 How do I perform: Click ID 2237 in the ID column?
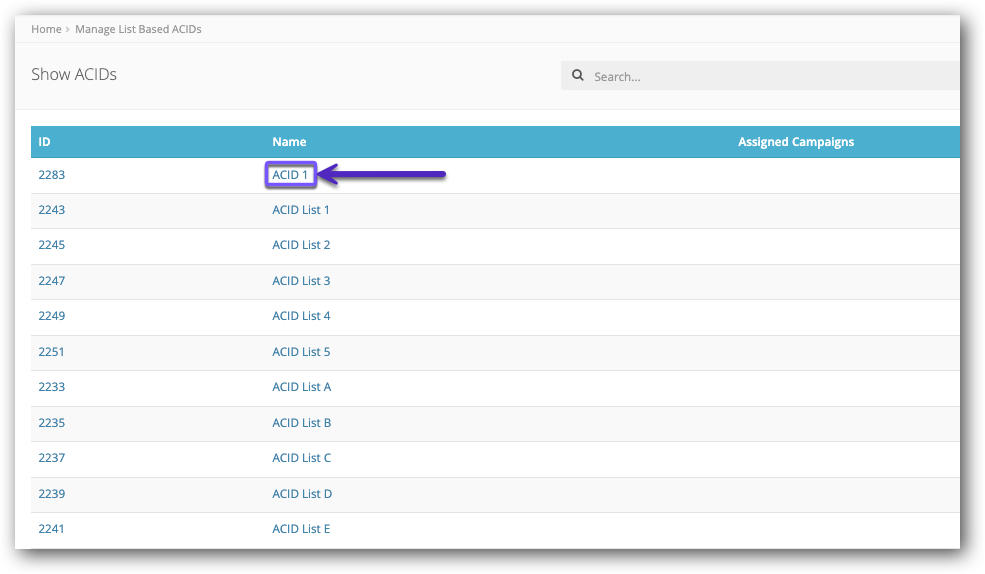click(x=51, y=458)
